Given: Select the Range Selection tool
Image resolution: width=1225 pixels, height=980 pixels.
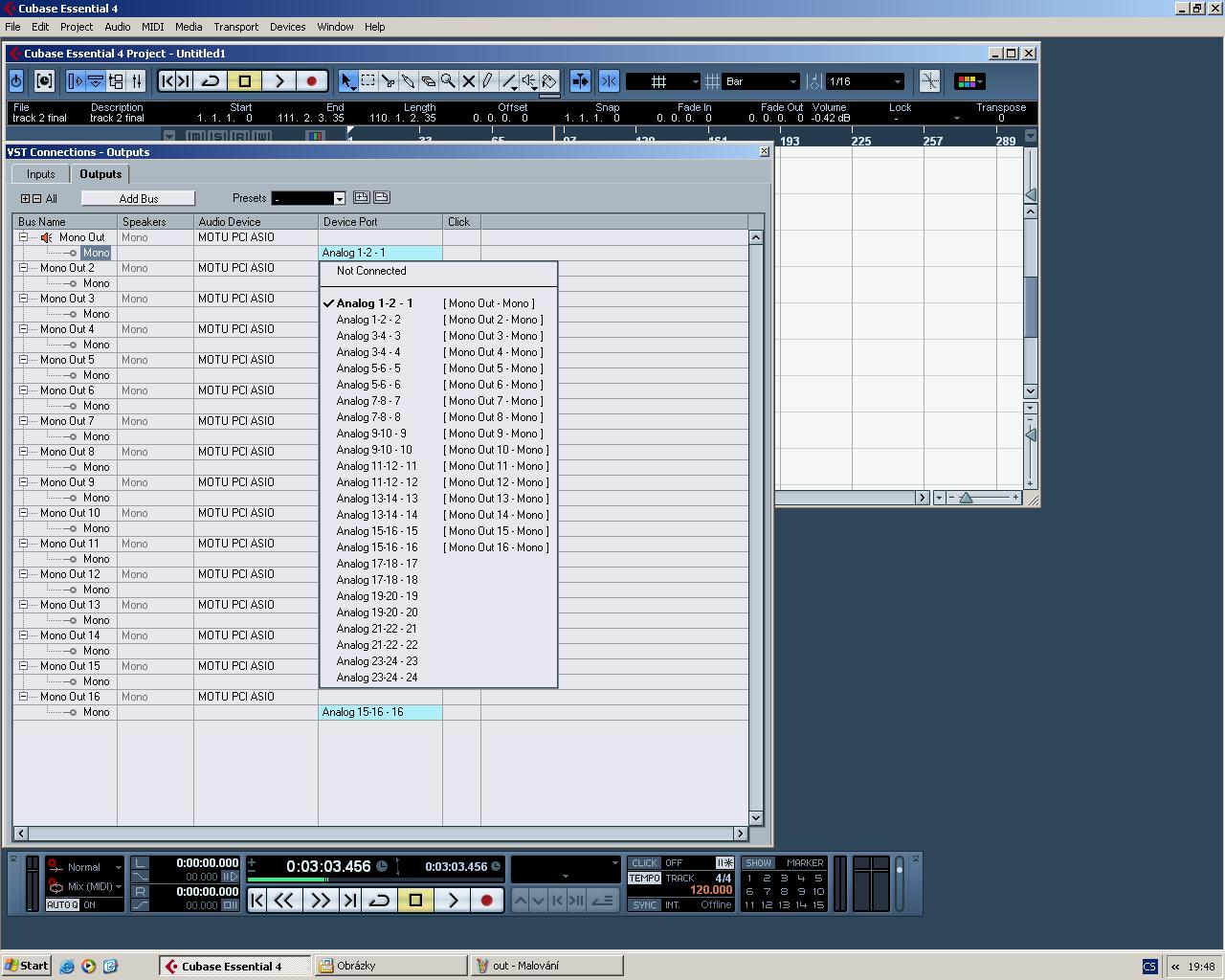Looking at the screenshot, I should (x=367, y=81).
